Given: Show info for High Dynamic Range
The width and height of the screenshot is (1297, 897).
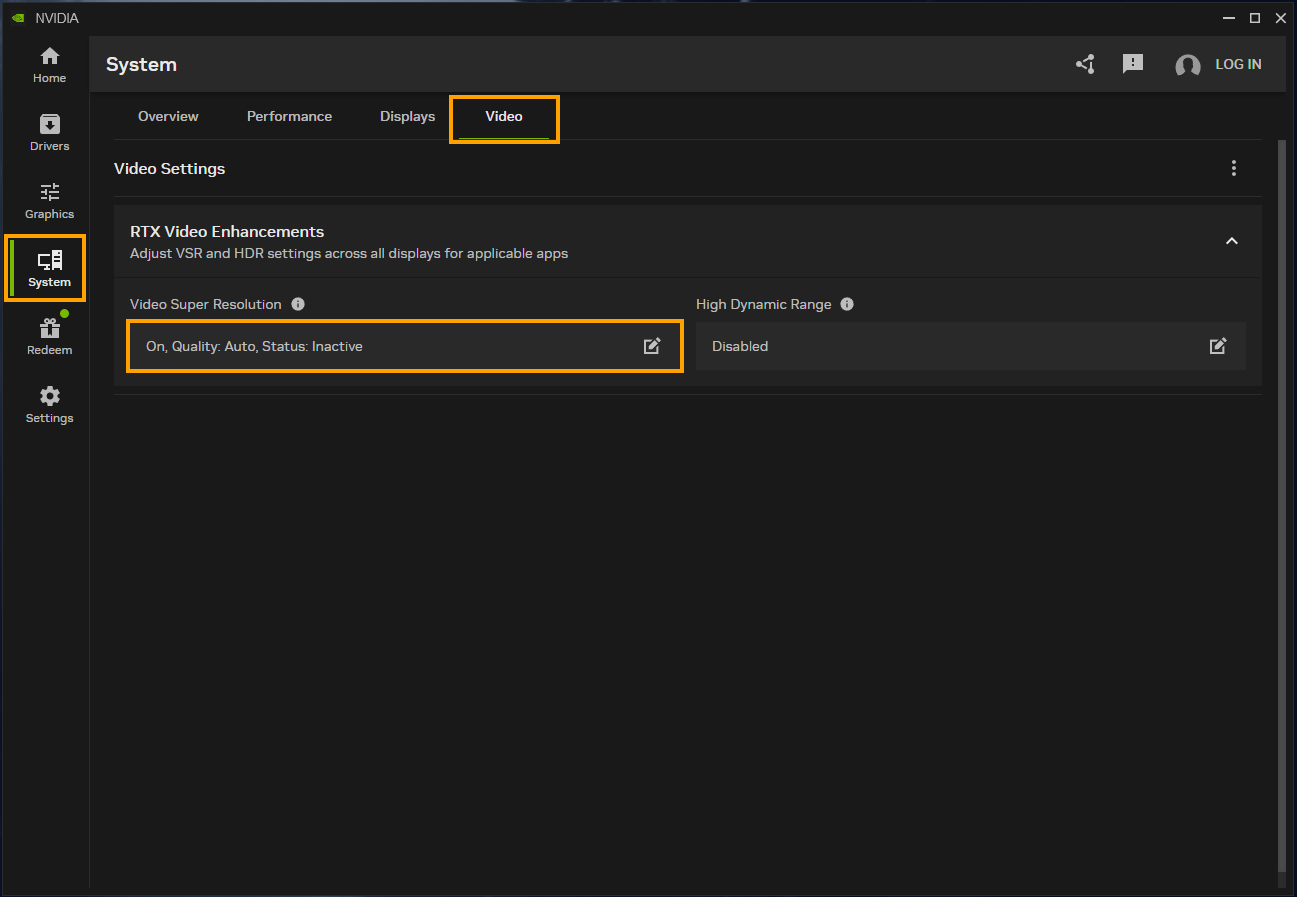Looking at the screenshot, I should coord(847,304).
